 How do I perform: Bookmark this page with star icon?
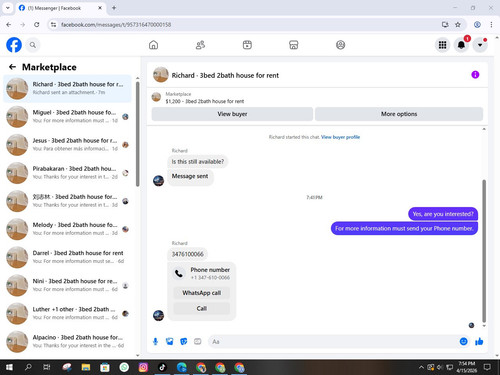point(458,24)
